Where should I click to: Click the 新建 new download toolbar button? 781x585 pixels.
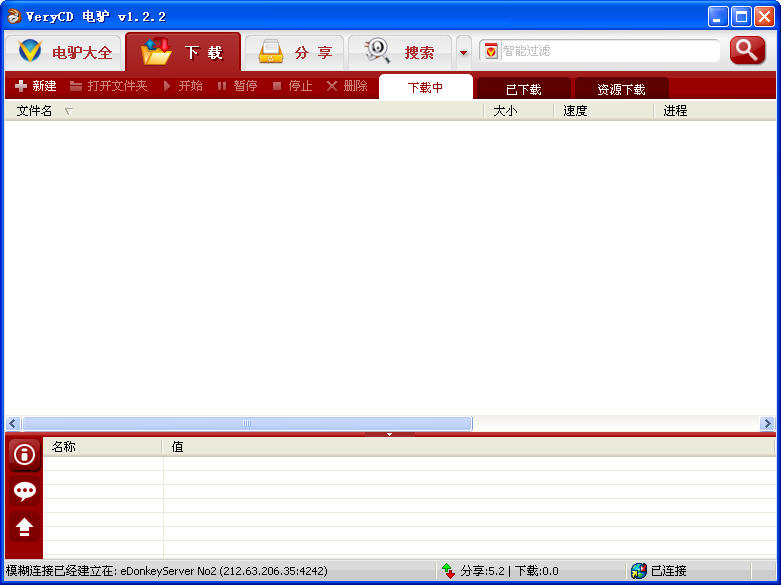pyautogui.click(x=36, y=86)
